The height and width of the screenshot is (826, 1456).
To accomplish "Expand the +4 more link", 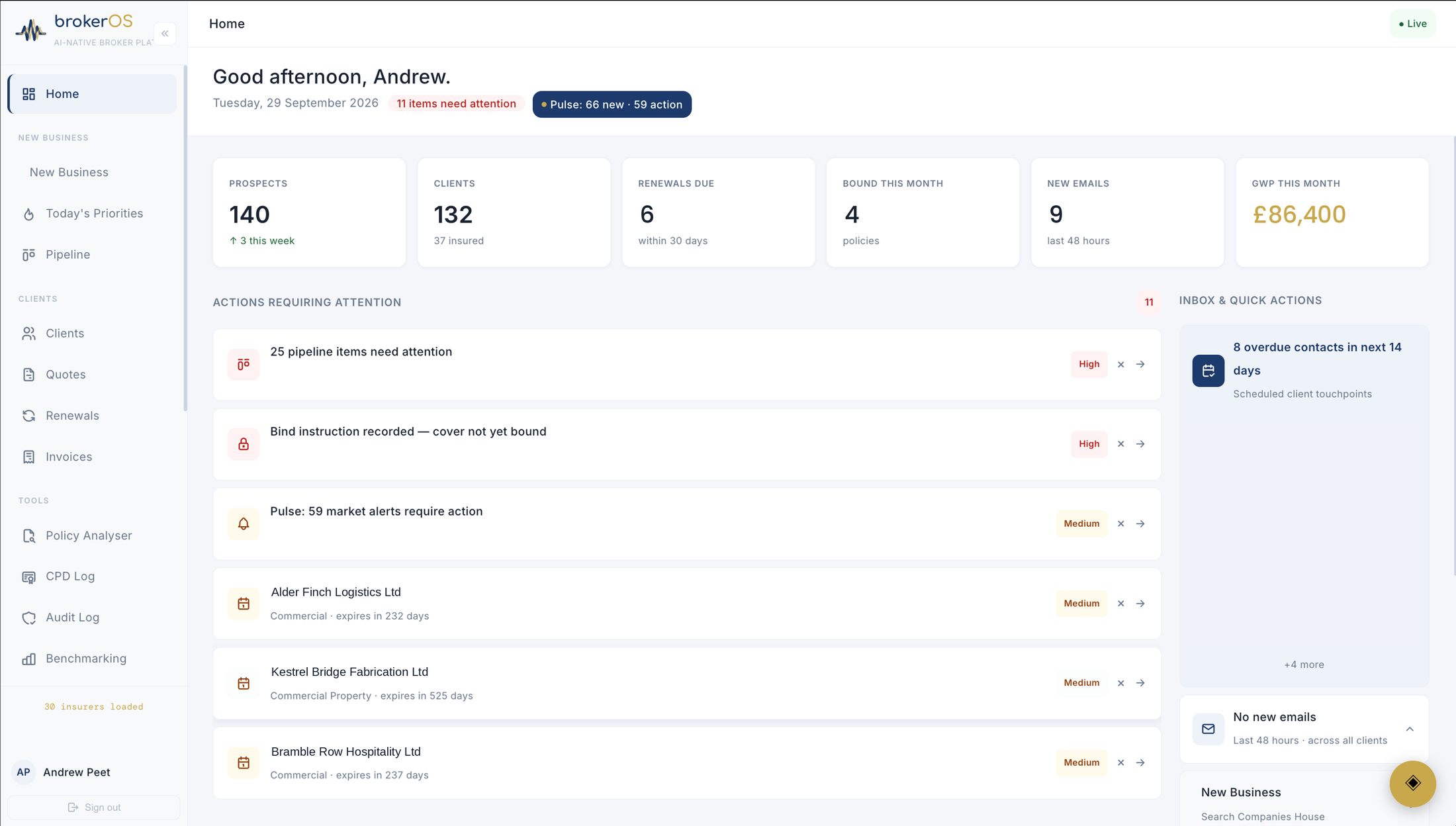I will [1304, 665].
